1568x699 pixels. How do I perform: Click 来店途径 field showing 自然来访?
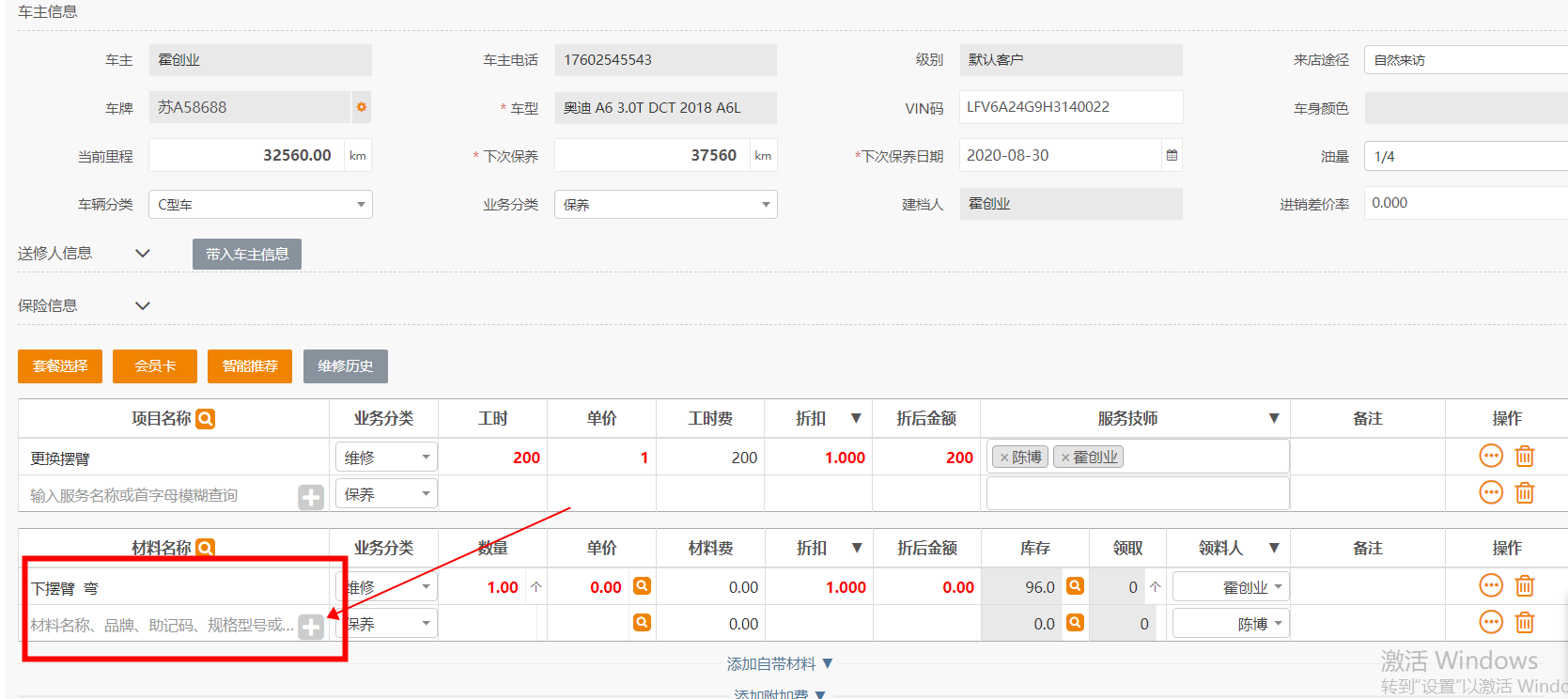click(1466, 60)
